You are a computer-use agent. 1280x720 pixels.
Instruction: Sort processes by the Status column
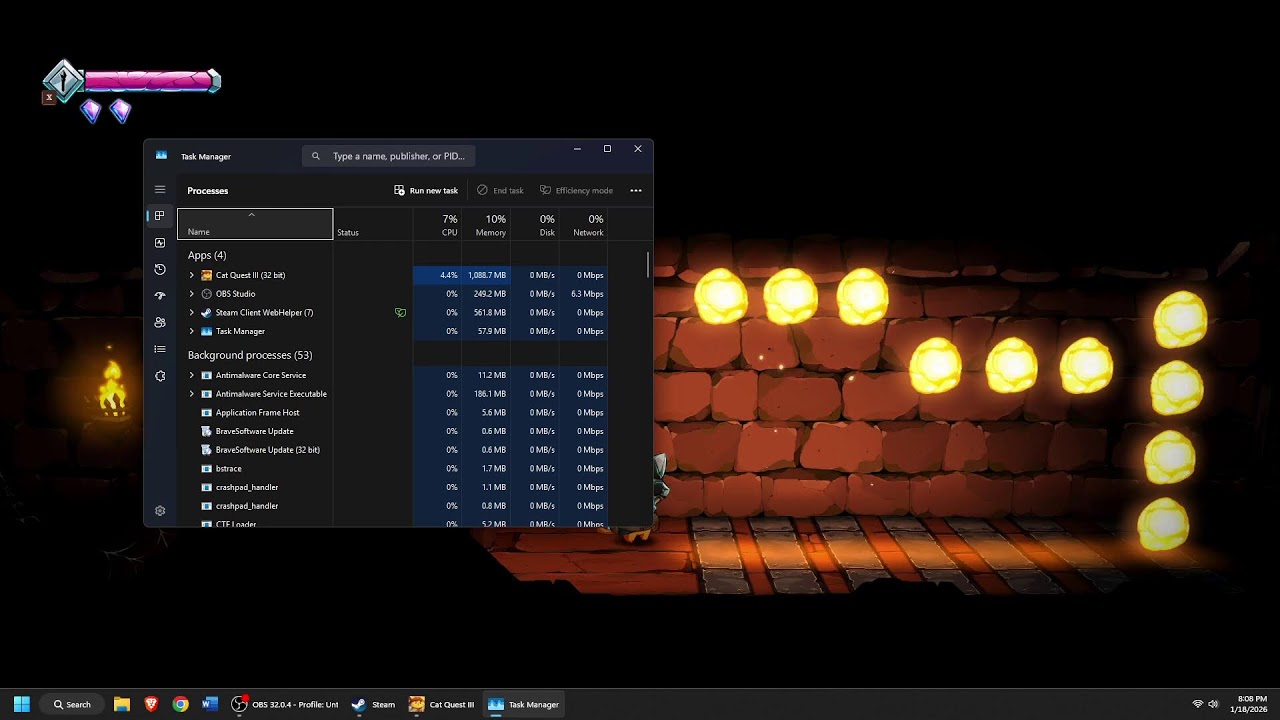[x=373, y=224]
